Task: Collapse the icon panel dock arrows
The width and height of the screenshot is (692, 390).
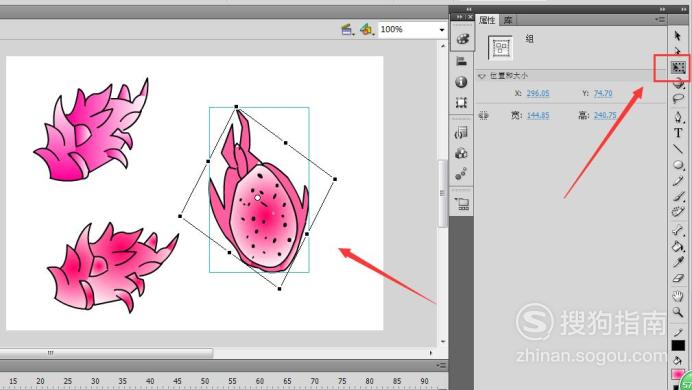Action: 460,17
